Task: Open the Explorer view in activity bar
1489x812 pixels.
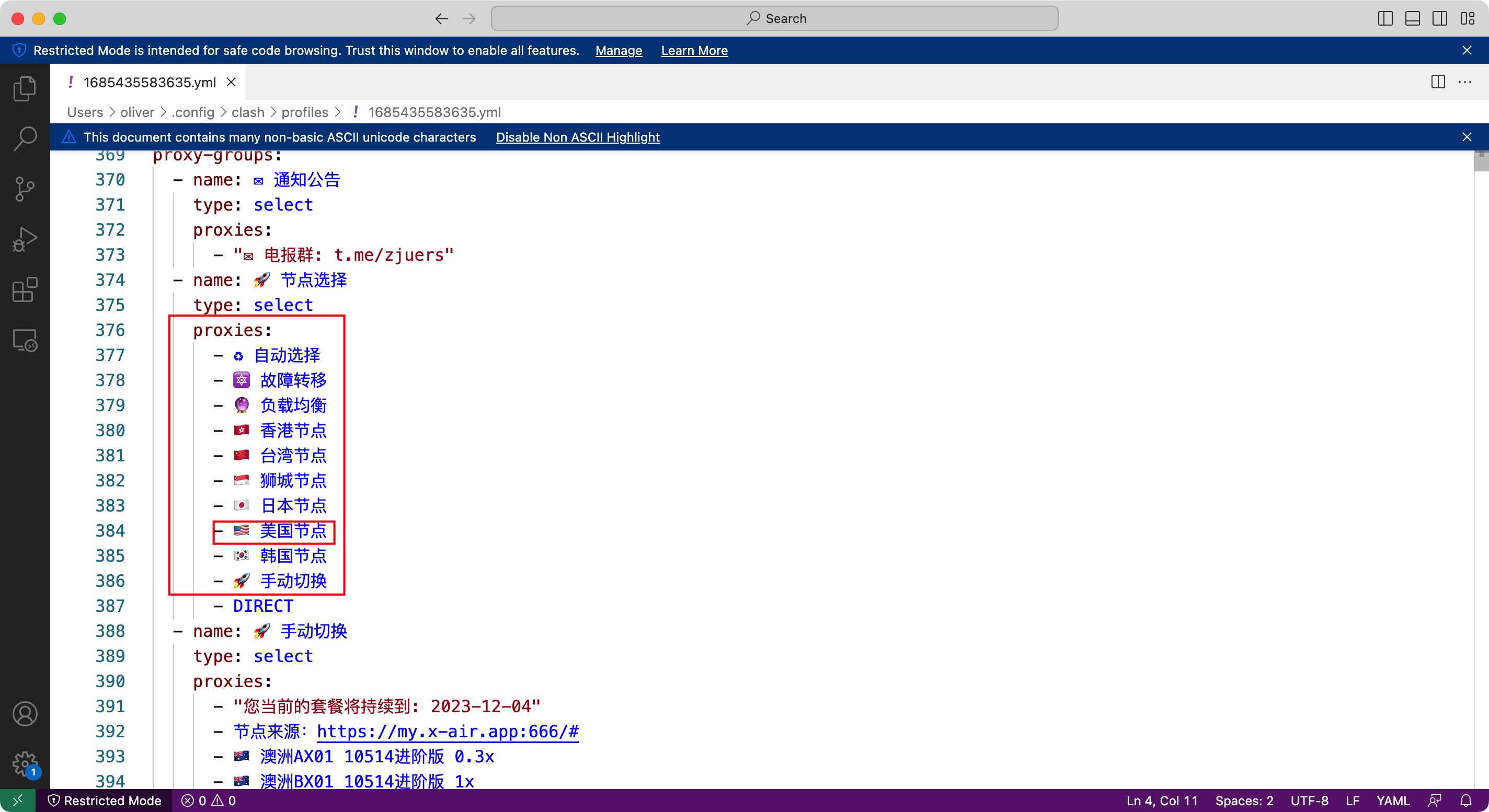Action: 24,88
